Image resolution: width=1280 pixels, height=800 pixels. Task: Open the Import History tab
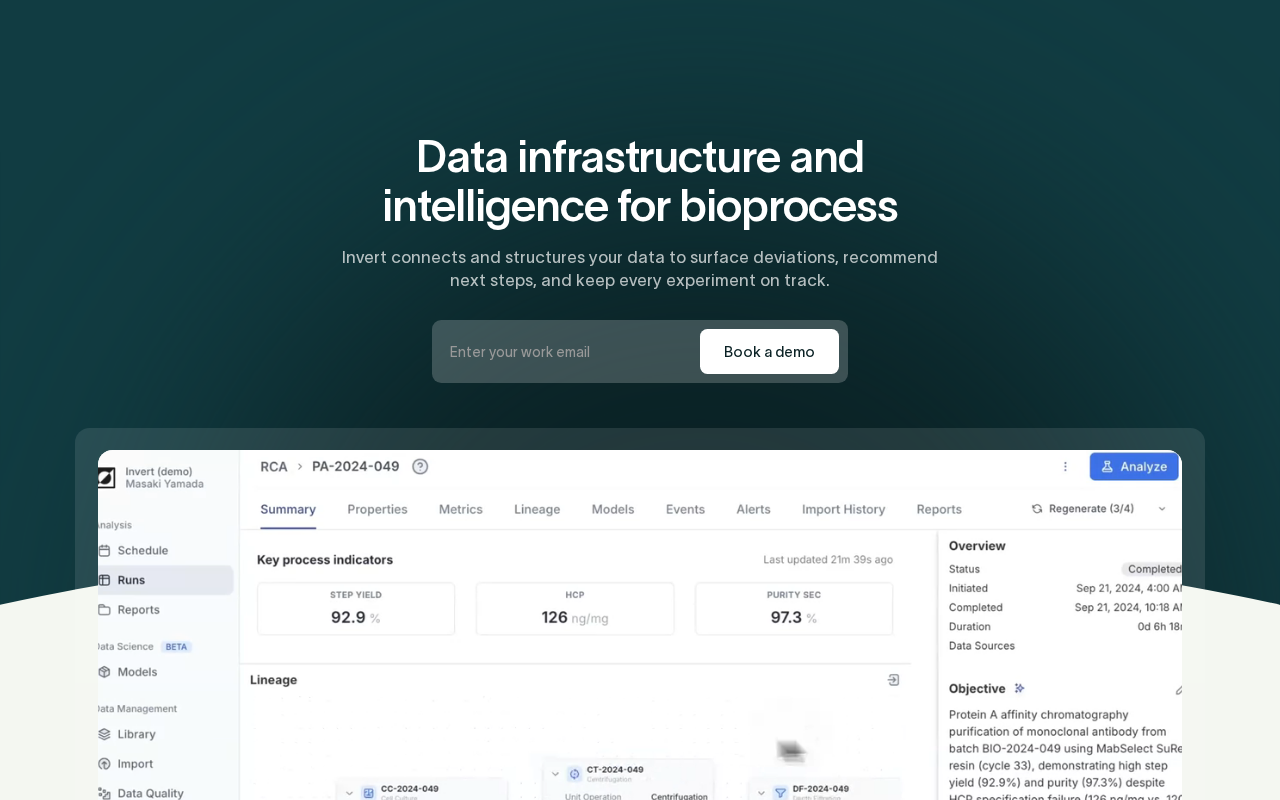click(843, 509)
